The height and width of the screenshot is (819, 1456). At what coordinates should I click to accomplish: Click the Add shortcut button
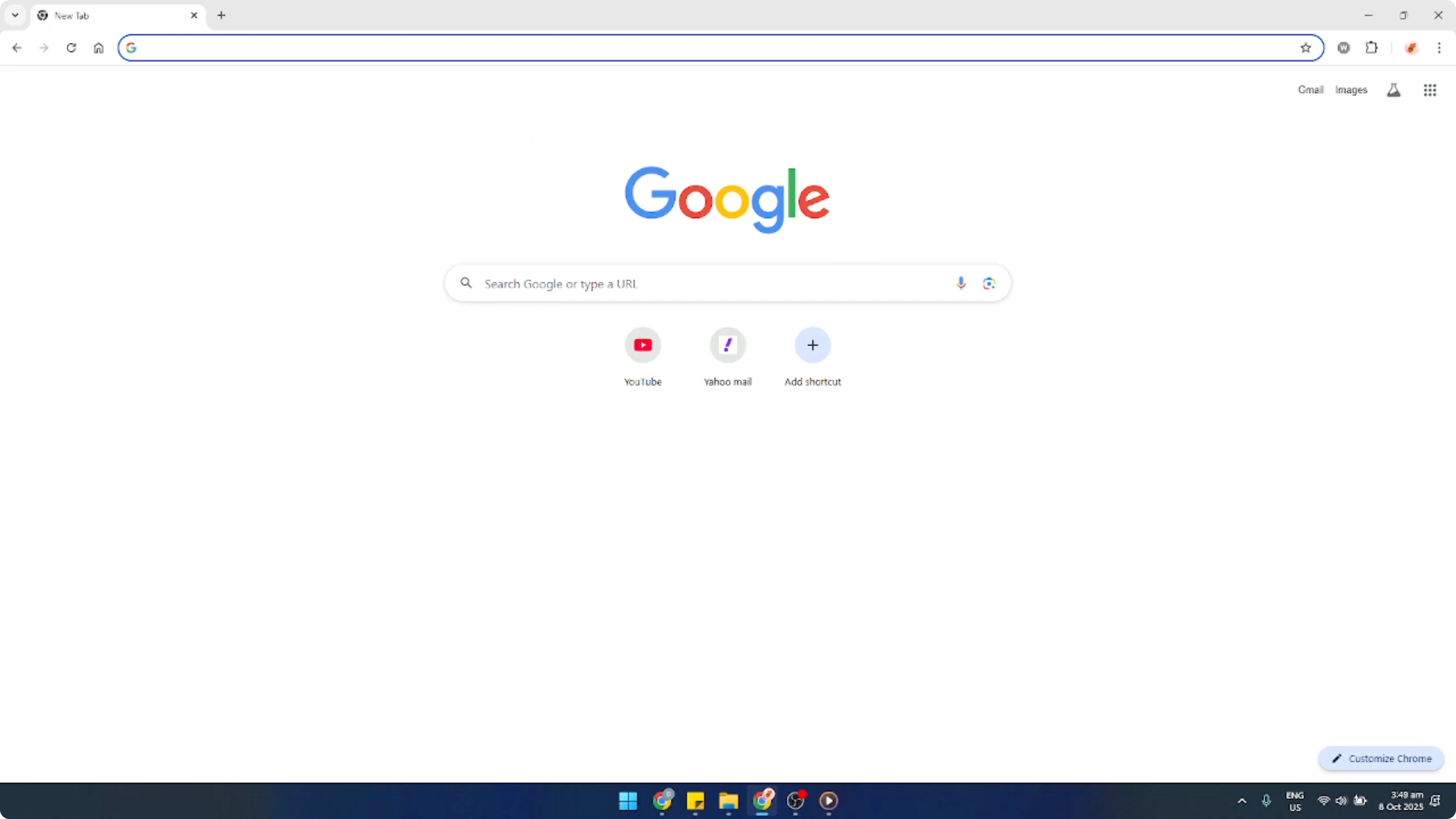click(813, 357)
